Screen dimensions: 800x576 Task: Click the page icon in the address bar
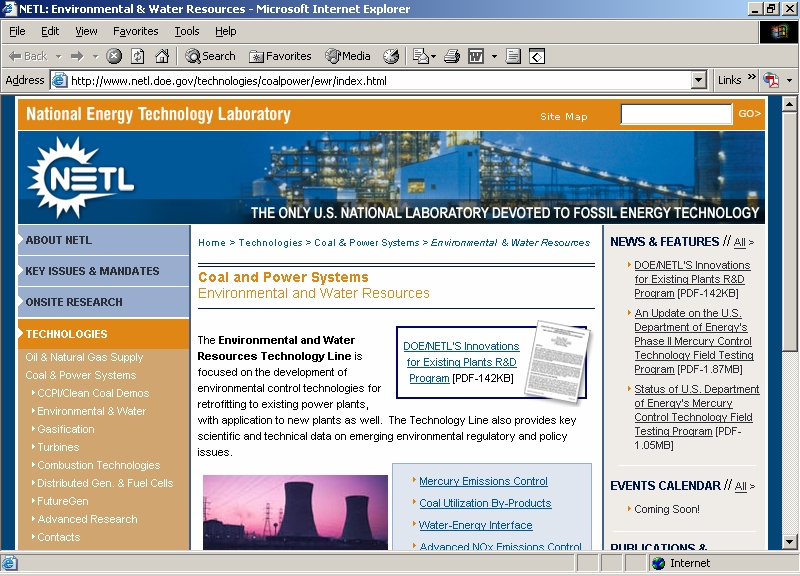pyautogui.click(x=60, y=81)
